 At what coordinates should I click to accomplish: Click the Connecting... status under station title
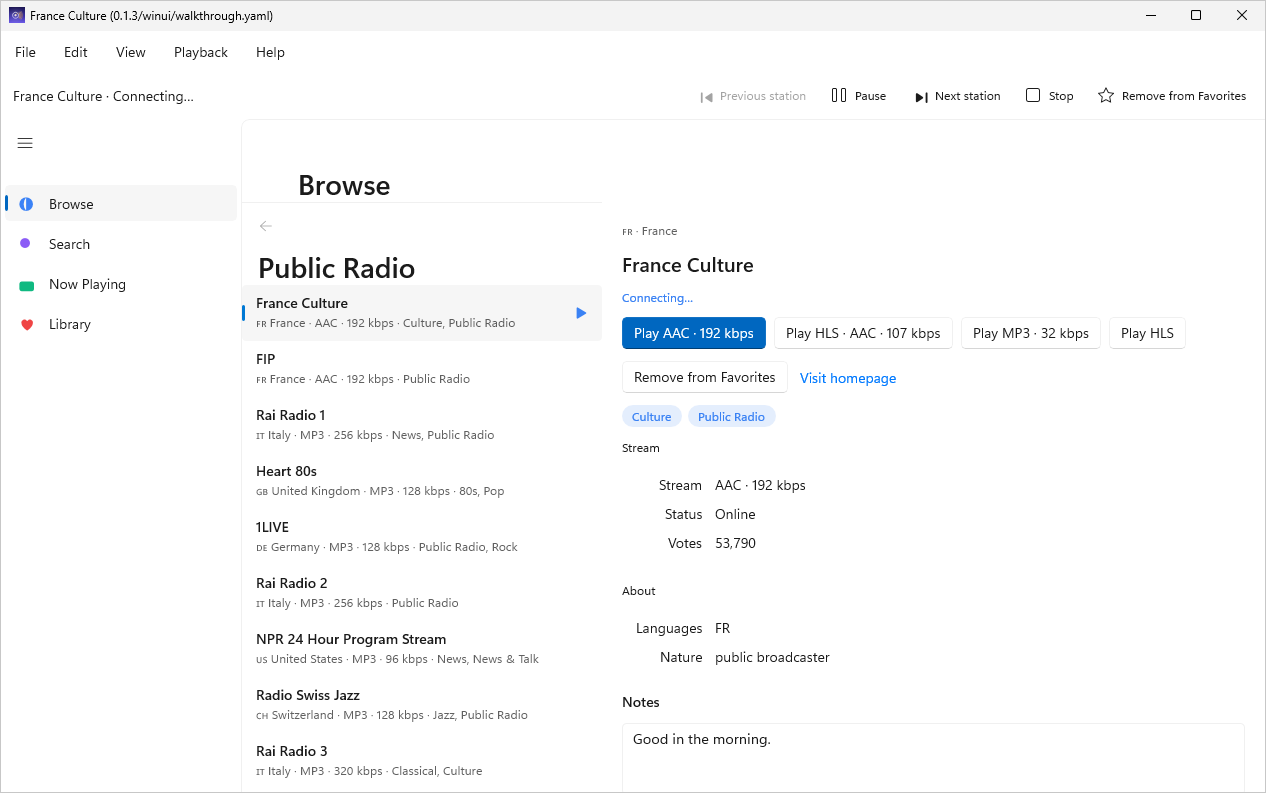(x=657, y=298)
